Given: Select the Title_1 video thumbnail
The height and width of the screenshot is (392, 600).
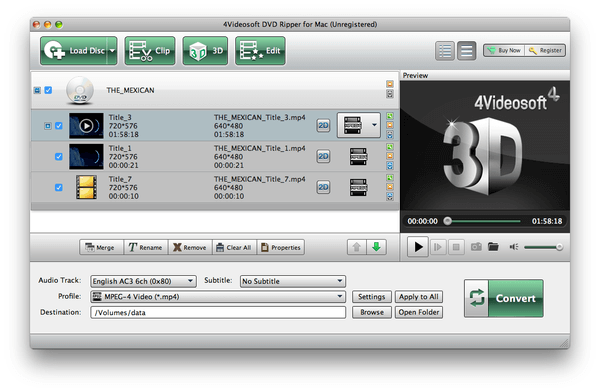Looking at the screenshot, I should [x=86, y=157].
